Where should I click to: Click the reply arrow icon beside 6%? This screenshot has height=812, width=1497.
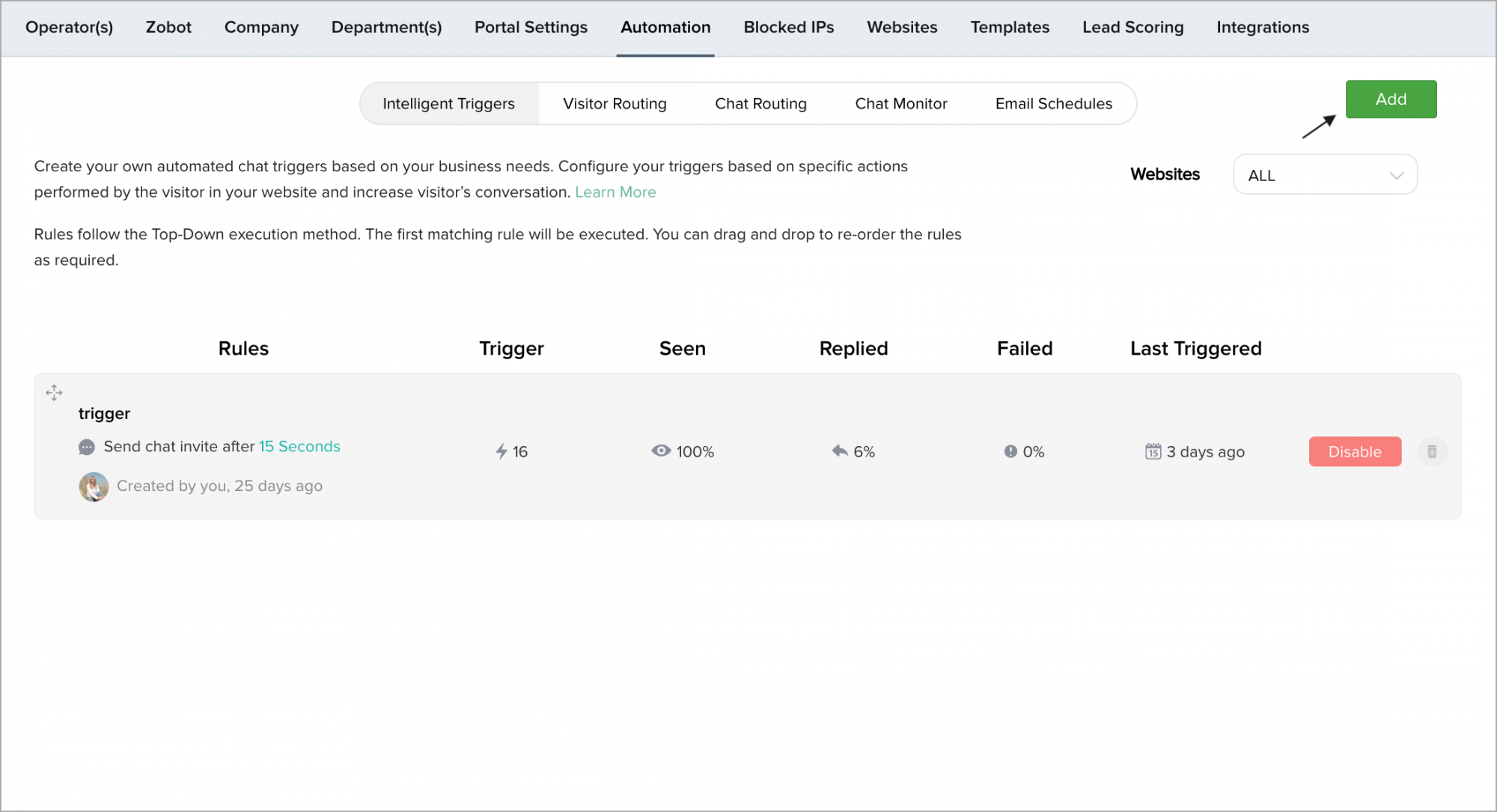coord(840,451)
